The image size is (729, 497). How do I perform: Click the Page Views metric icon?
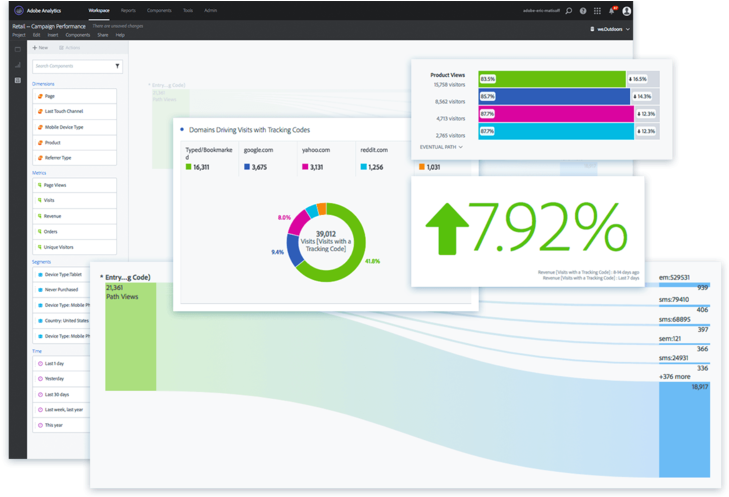[x=40, y=185]
